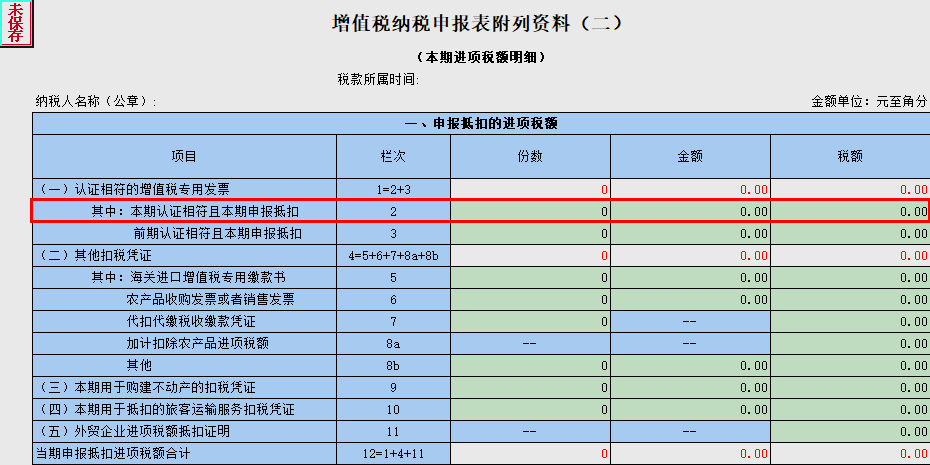Select 税额 field for 本期用于购建不动产的扣税凭证
Image resolution: width=930 pixels, height=465 pixels.
pos(850,387)
